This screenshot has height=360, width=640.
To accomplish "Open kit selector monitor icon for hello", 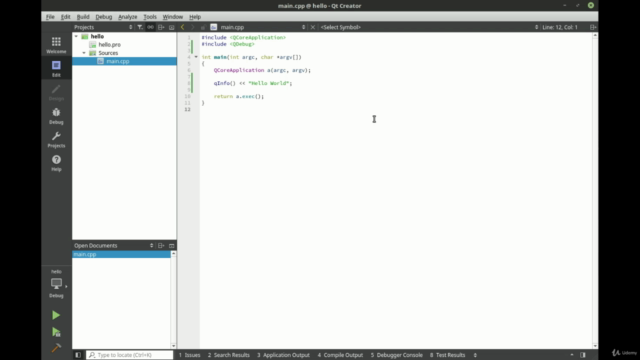I will coord(56,284).
